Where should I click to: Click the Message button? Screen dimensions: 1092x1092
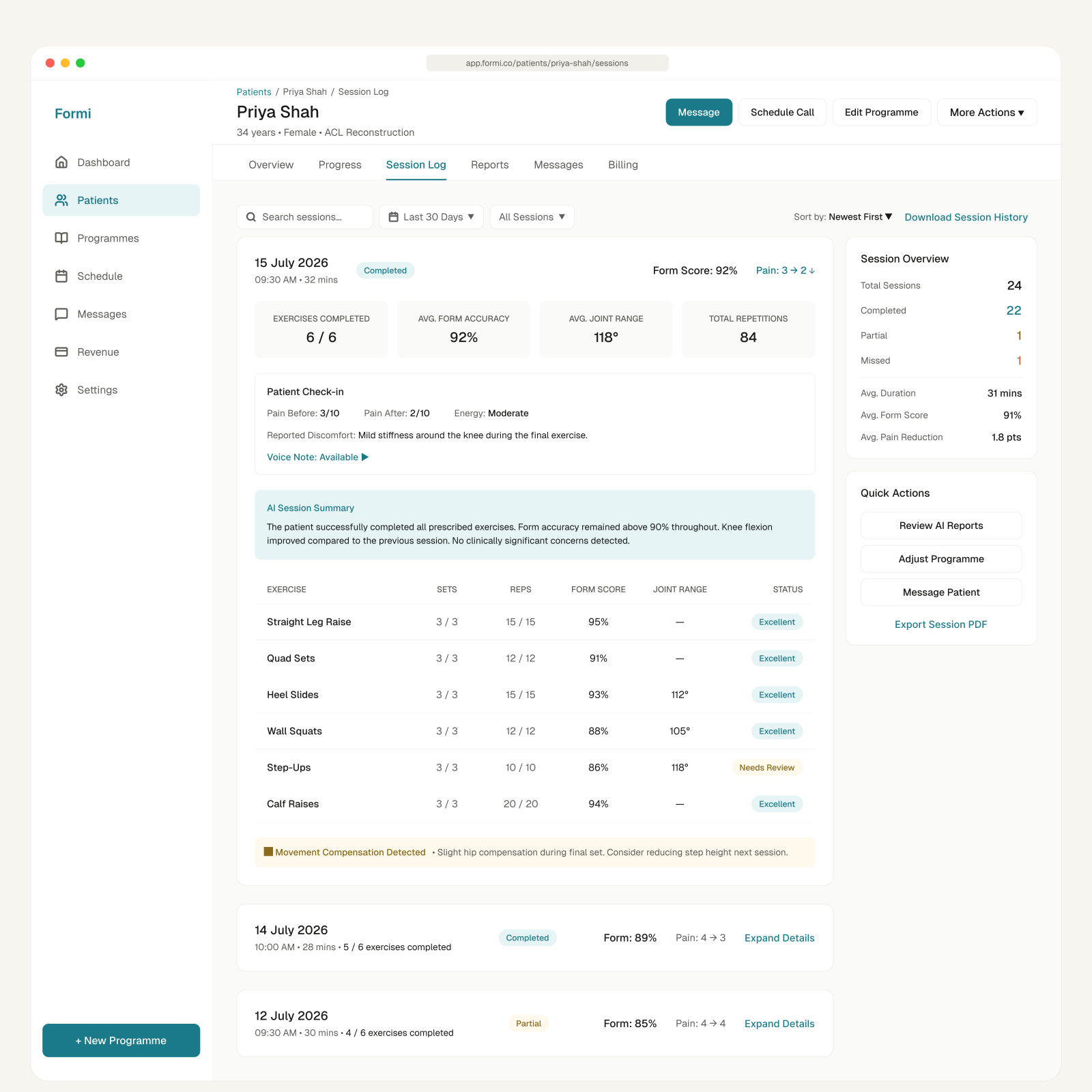coord(699,113)
